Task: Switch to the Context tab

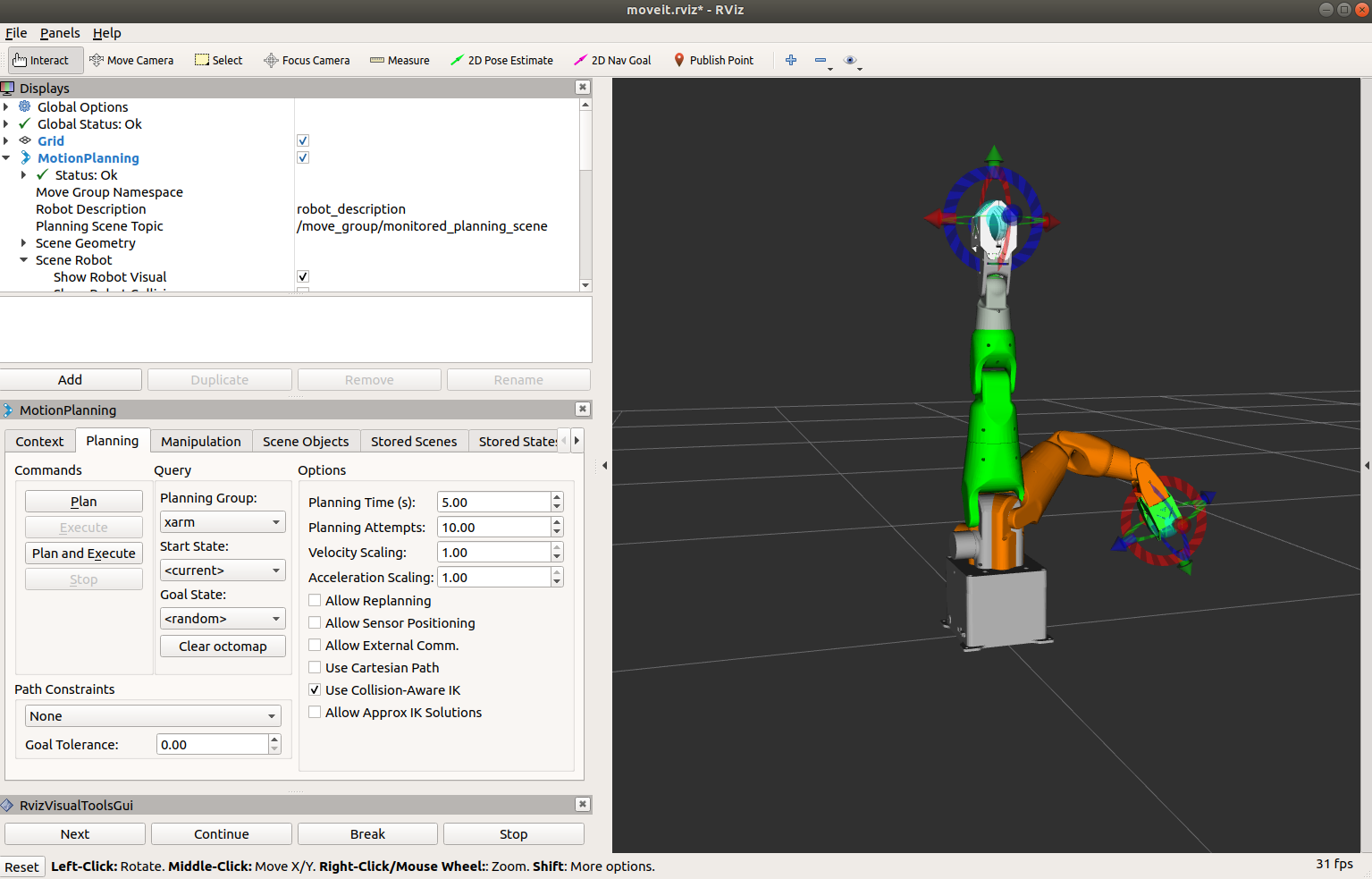Action: point(39,441)
